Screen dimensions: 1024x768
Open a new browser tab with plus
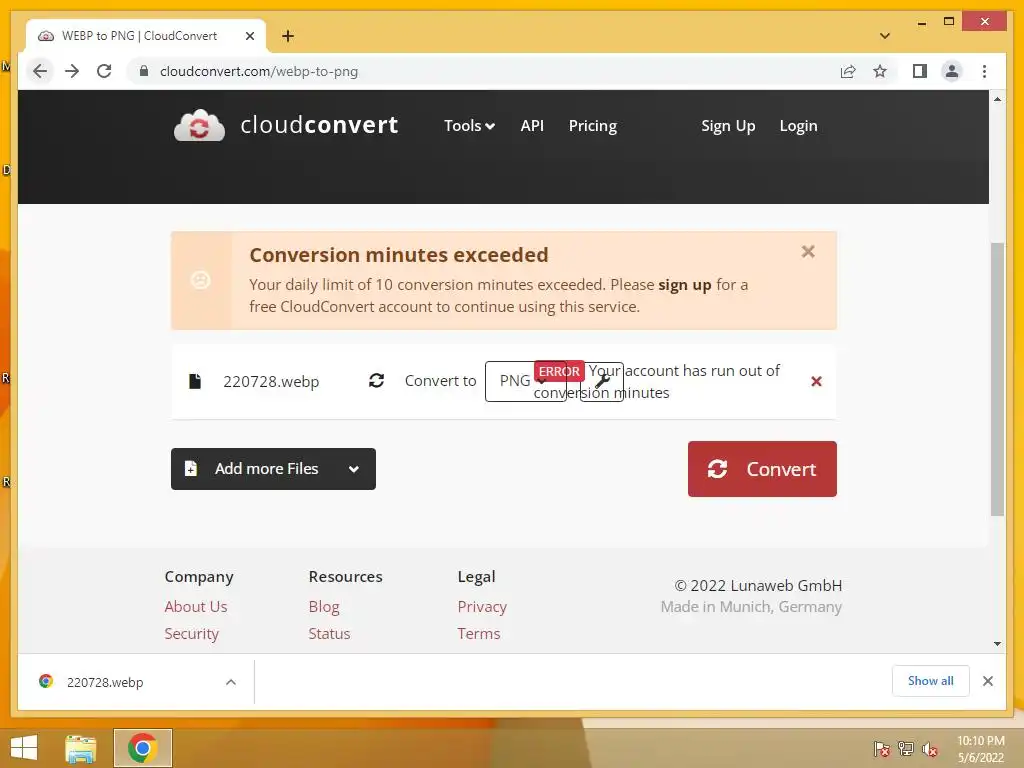point(287,36)
